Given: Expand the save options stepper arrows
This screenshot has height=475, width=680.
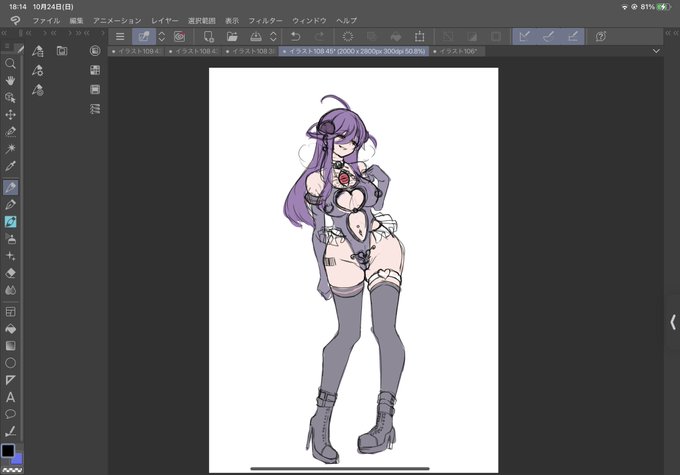Looking at the screenshot, I should tap(273, 36).
